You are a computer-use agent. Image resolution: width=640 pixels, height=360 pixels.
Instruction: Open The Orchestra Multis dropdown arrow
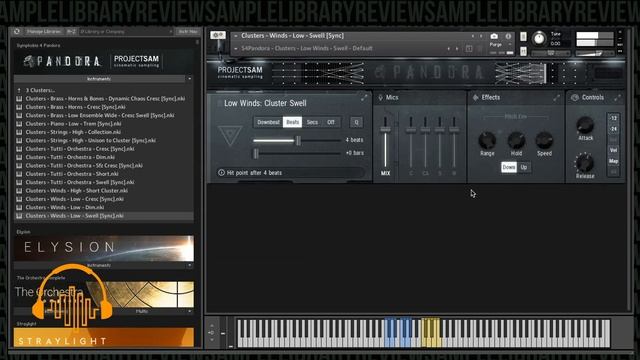(x=189, y=311)
